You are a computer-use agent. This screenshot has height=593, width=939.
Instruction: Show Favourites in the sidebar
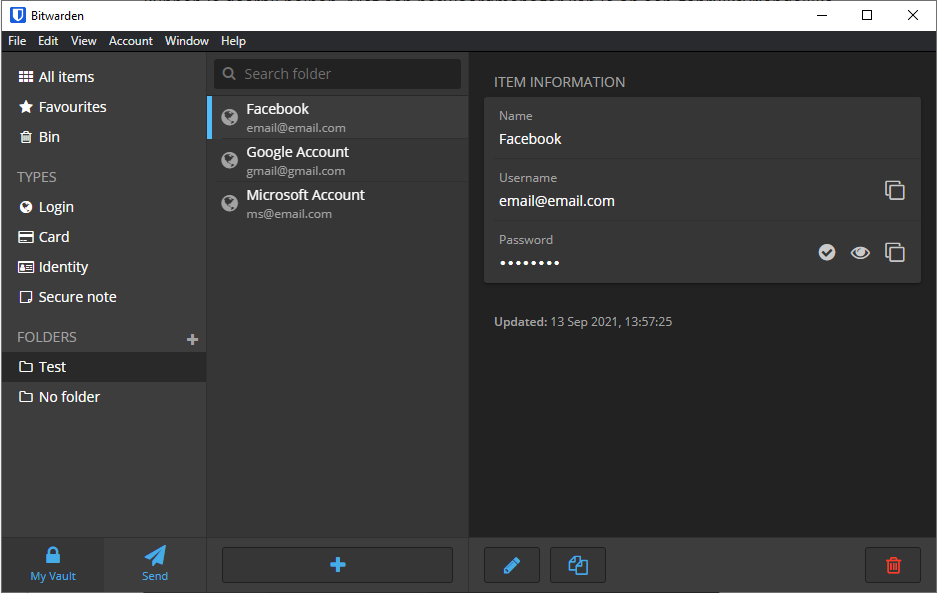click(62, 107)
